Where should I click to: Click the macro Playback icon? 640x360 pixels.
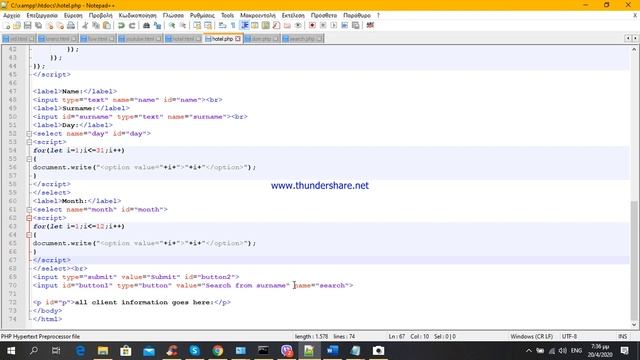[x=333, y=25]
